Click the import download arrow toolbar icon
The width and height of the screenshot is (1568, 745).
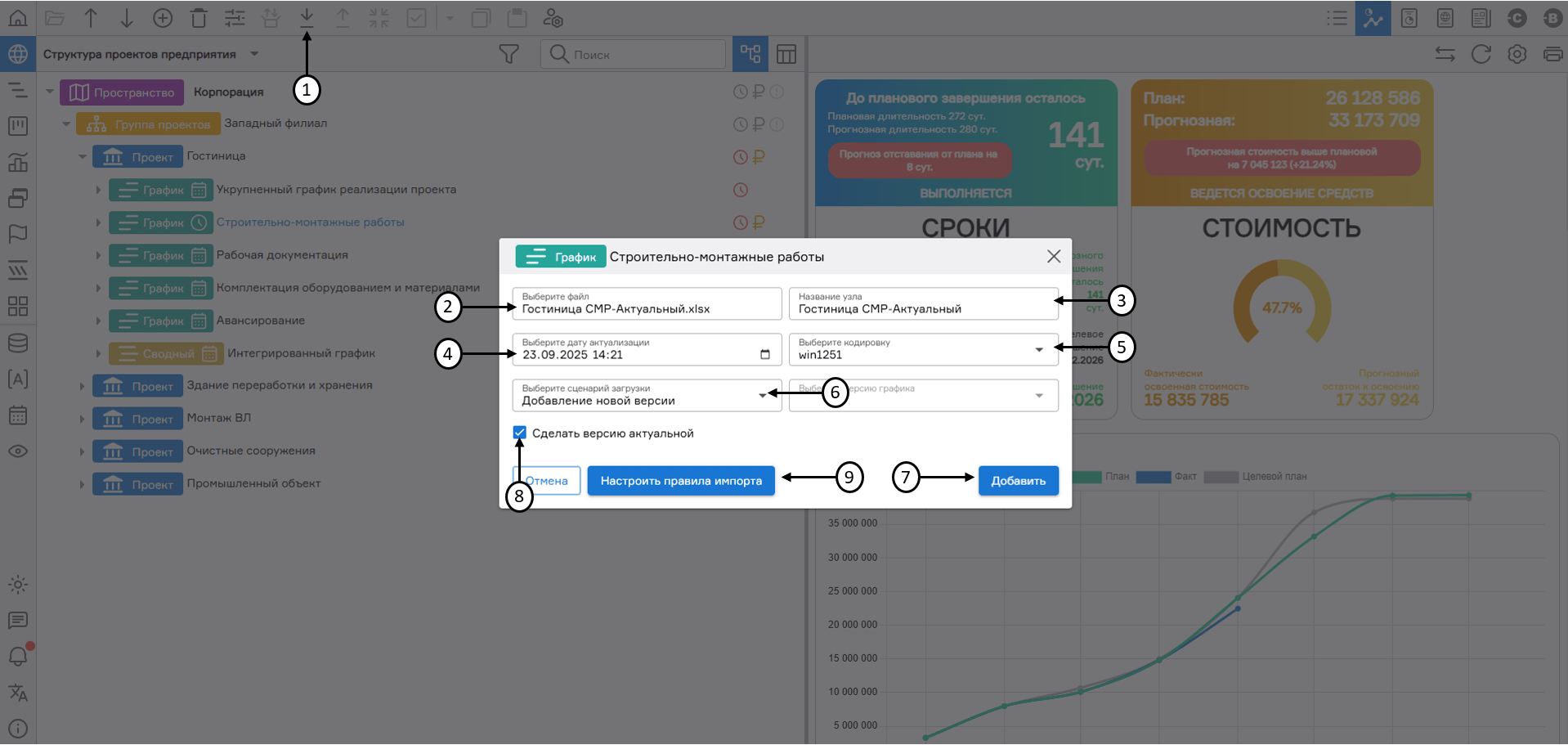coord(307,18)
